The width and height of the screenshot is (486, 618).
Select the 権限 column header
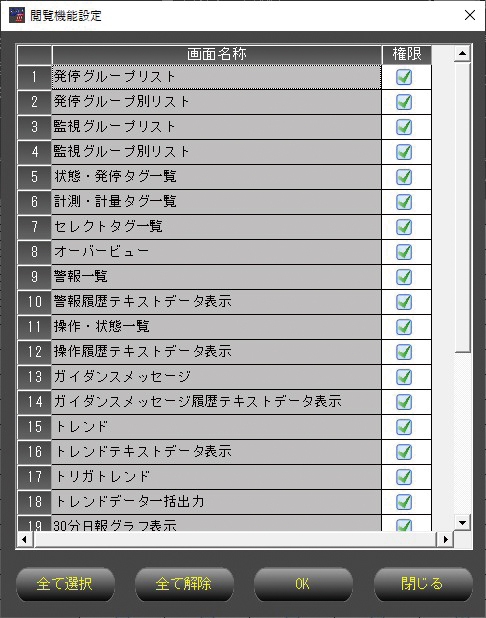coord(407,54)
